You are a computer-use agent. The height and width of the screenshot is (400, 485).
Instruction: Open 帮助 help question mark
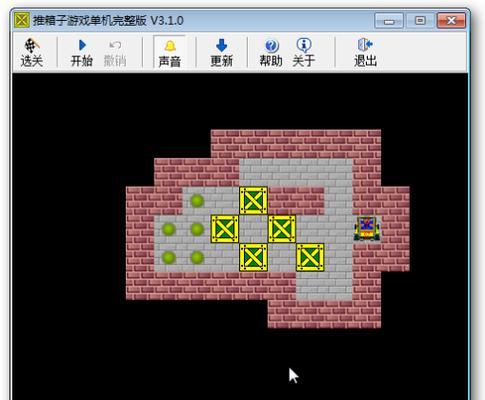coord(271,53)
